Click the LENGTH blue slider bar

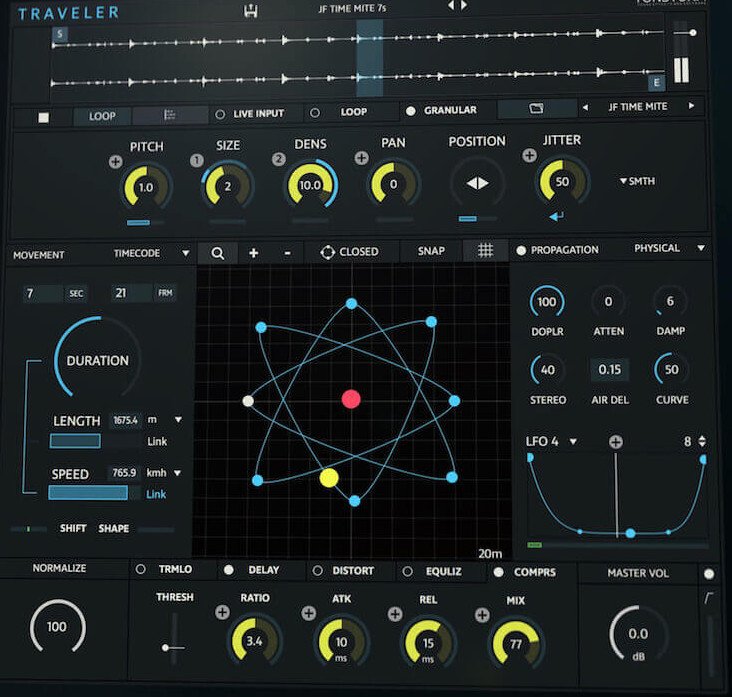tap(75, 441)
